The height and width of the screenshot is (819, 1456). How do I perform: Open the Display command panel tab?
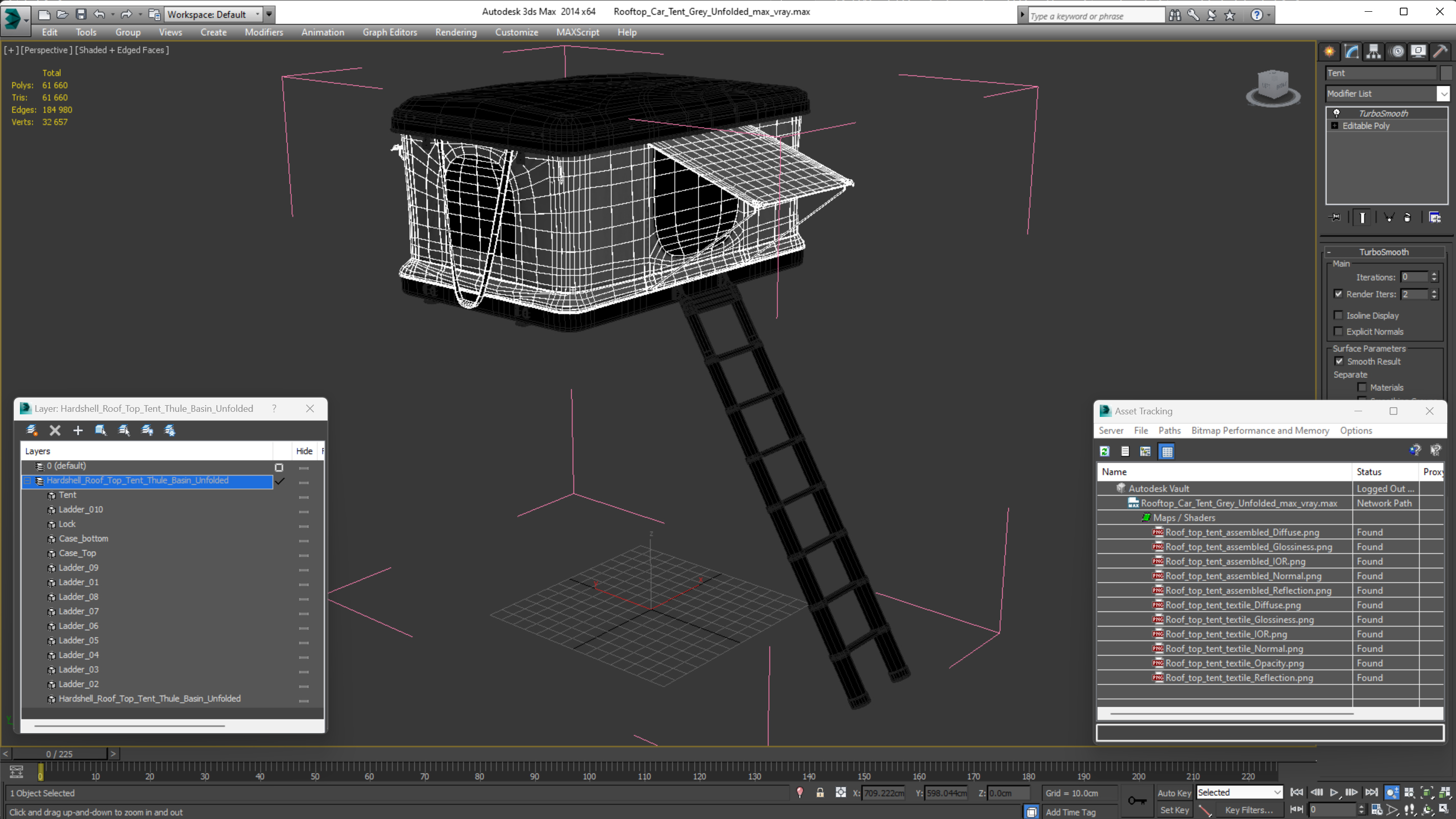(1418, 52)
